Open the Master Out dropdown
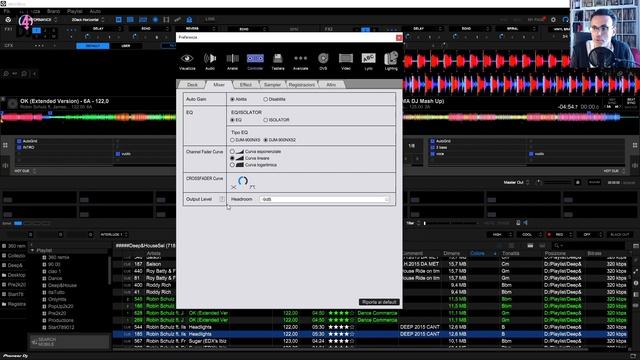Image resolution: width=640 pixels, height=360 pixels. point(516,182)
